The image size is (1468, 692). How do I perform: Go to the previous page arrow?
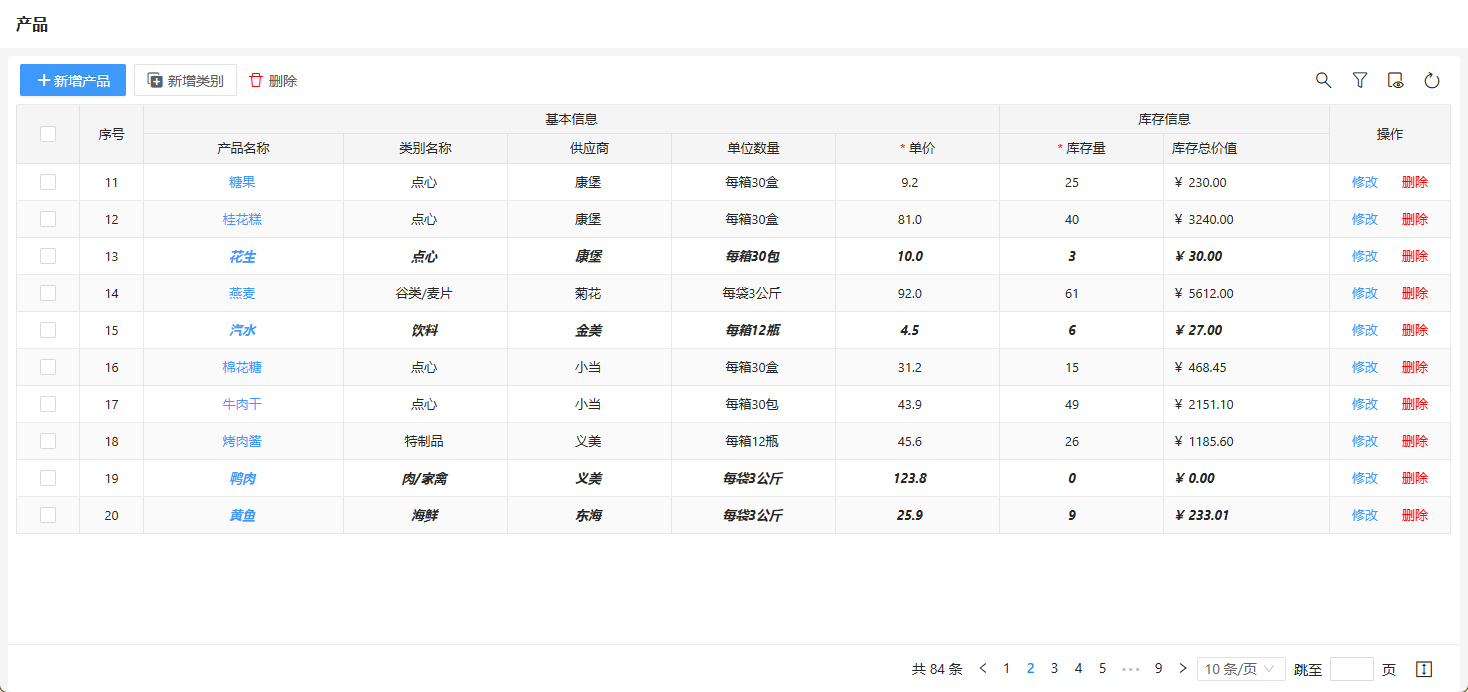(x=983, y=669)
